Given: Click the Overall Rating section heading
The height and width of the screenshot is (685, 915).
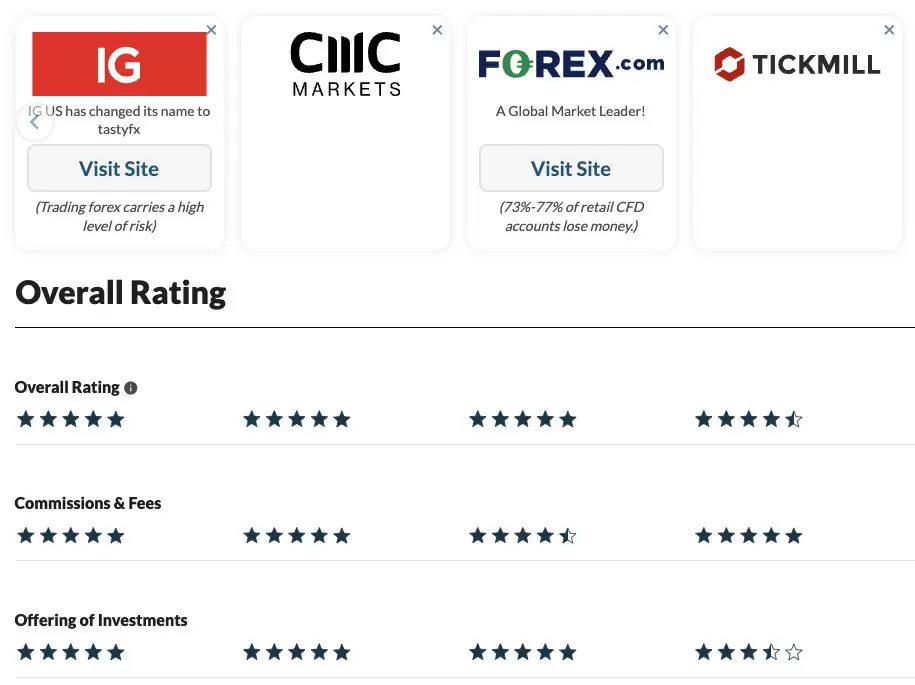Looking at the screenshot, I should [120, 292].
